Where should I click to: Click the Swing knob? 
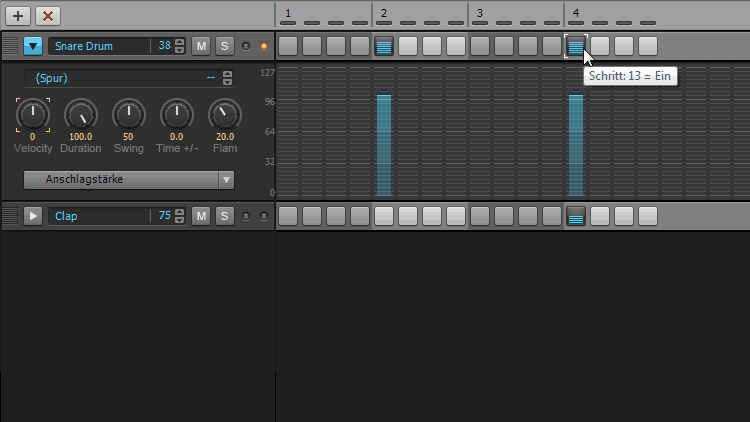point(128,115)
